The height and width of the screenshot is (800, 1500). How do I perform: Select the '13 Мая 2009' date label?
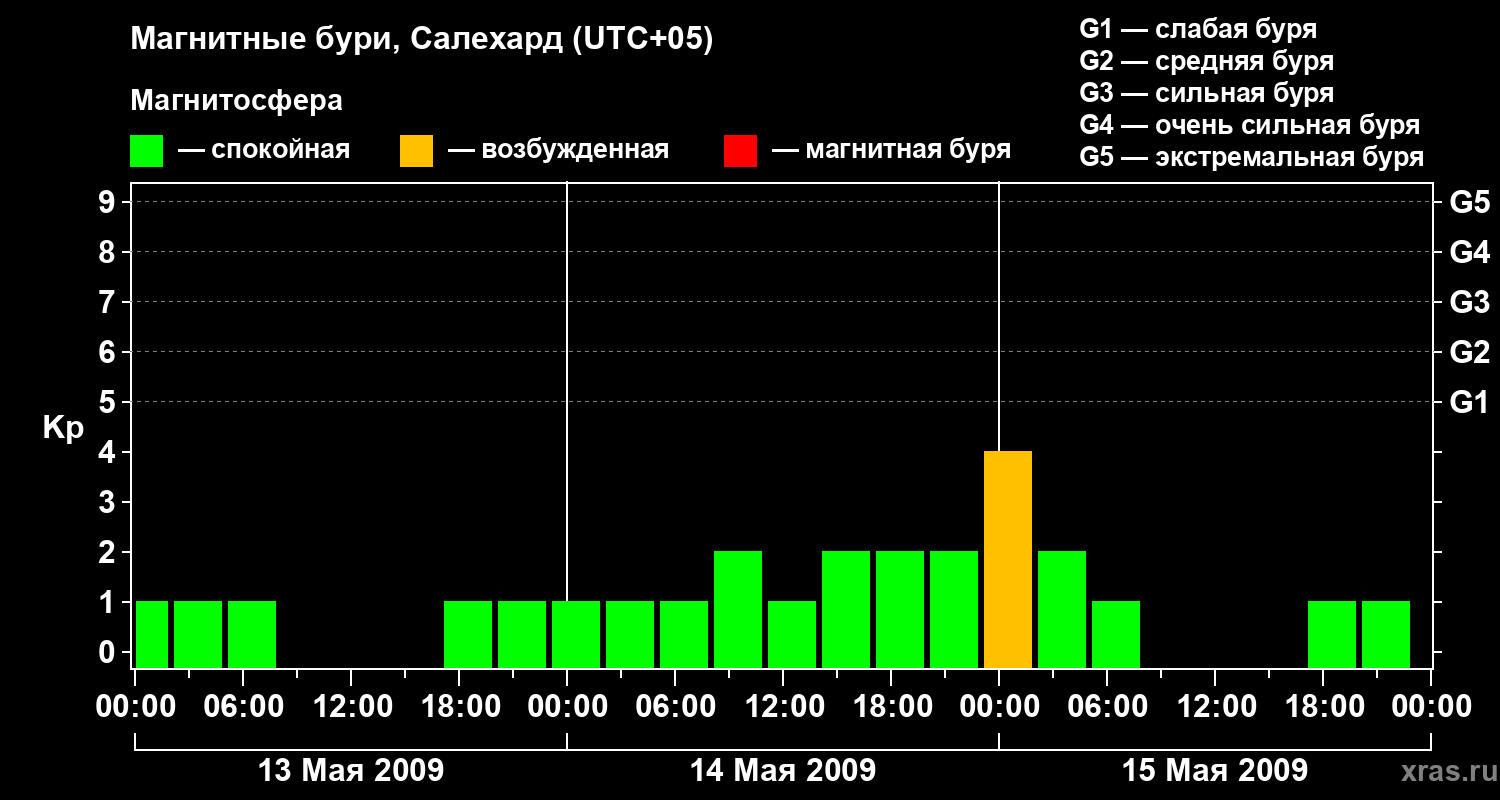point(351,771)
